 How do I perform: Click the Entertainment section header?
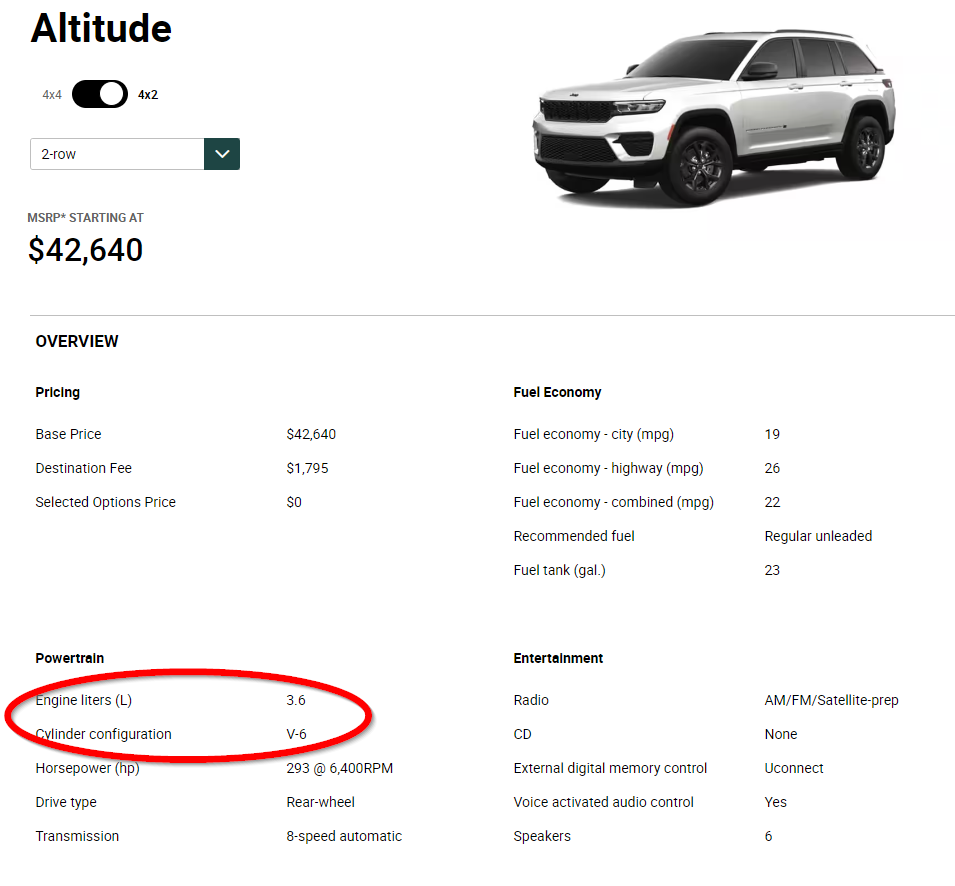tap(558, 658)
